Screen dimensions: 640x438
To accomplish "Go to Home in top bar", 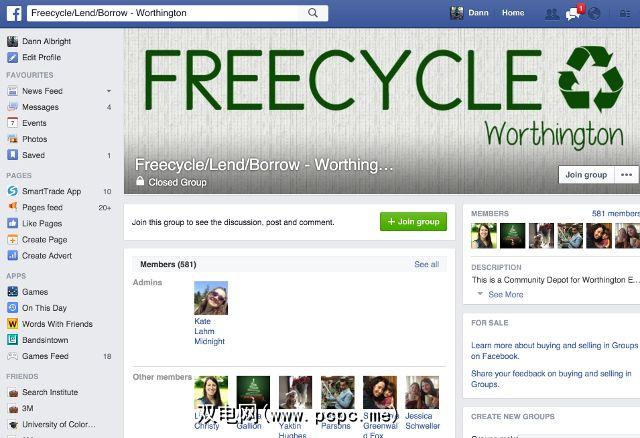I will click(x=513, y=13).
